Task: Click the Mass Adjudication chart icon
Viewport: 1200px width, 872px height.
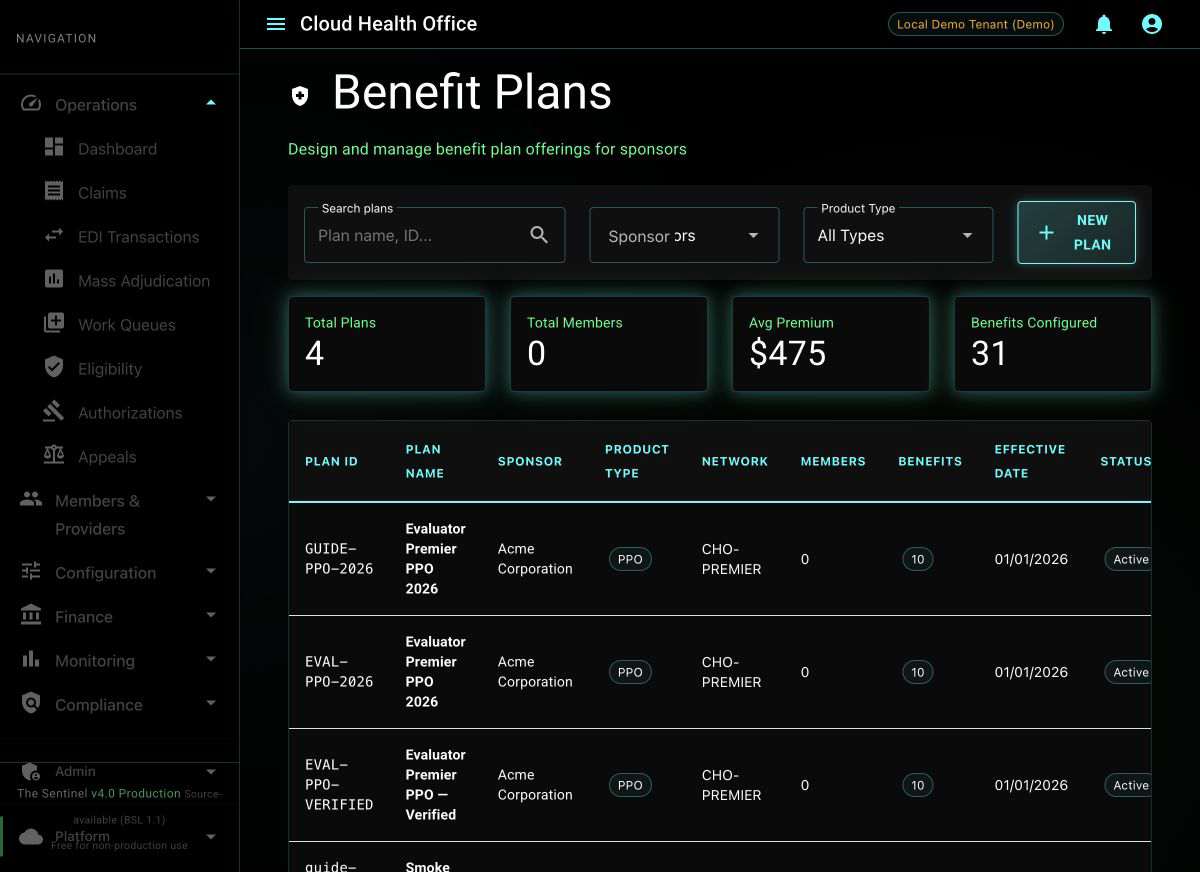Action: tap(54, 280)
